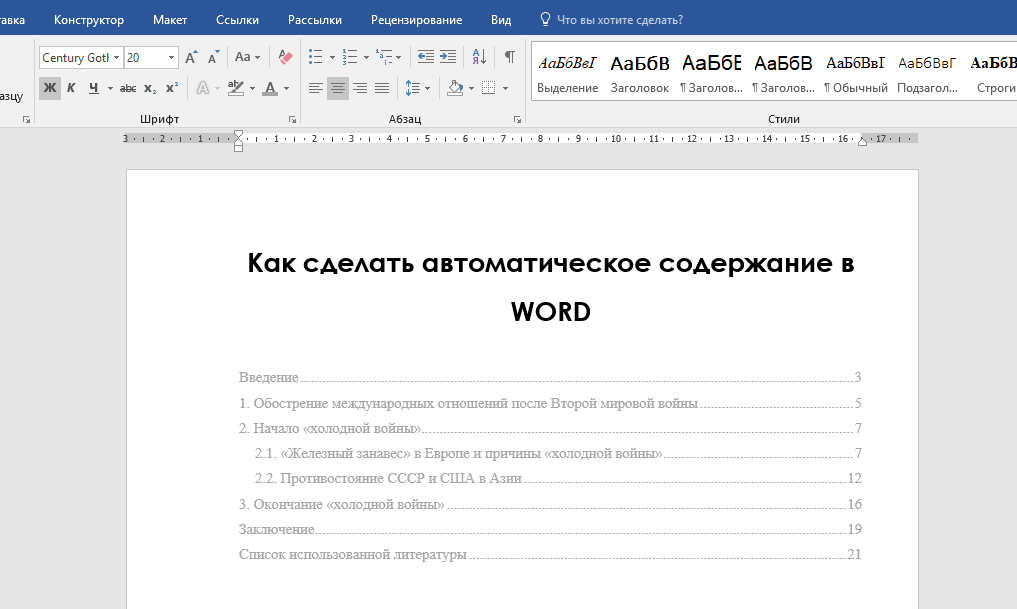1017x609 pixels.
Task: Click the change case Aa icon
Action: tap(243, 57)
